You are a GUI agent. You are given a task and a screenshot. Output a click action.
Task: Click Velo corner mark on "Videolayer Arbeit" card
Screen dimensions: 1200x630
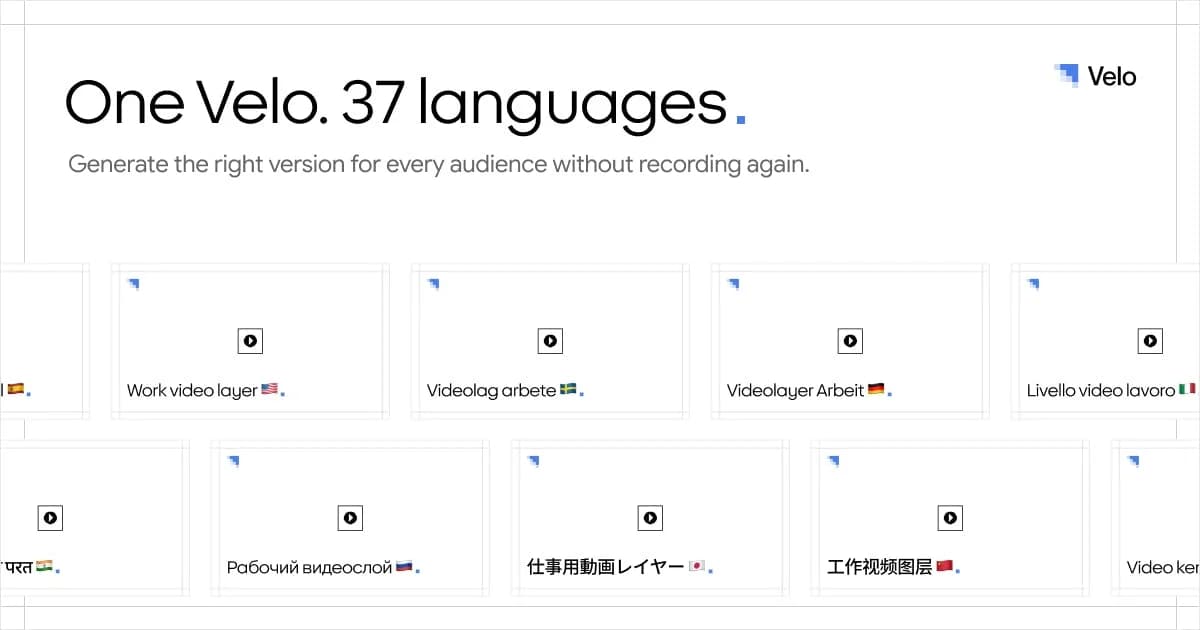coord(733,284)
